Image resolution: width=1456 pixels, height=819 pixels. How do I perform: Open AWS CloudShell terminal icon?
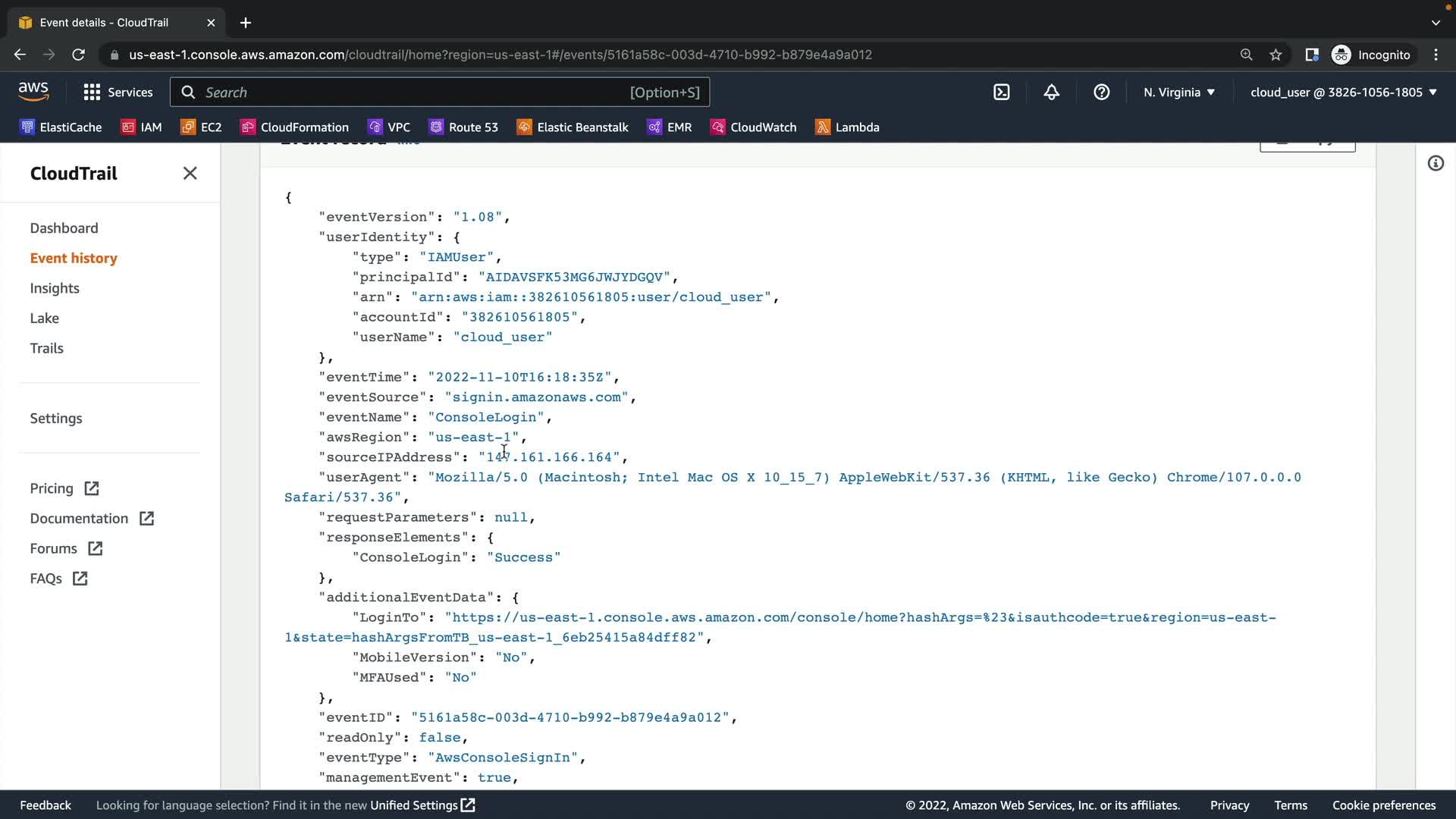pyautogui.click(x=1002, y=93)
